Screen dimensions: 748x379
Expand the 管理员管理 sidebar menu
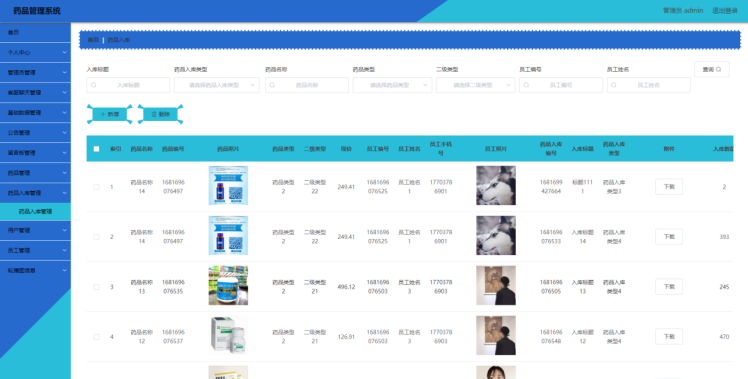(x=35, y=73)
